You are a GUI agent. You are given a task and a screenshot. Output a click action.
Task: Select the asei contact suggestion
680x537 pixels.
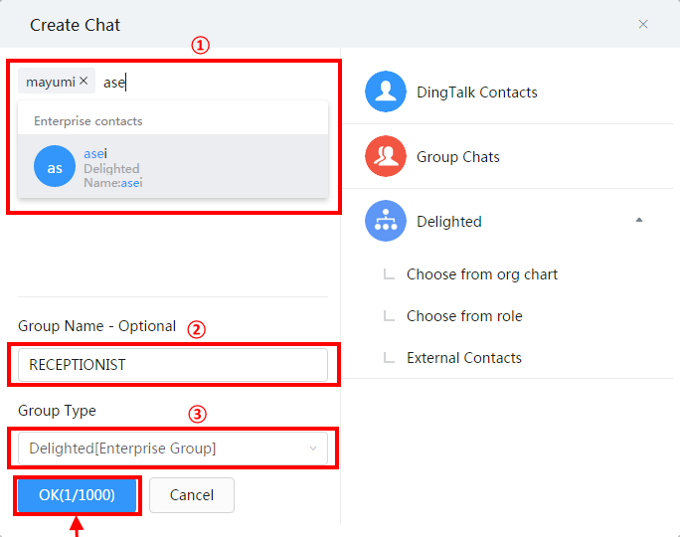click(173, 167)
